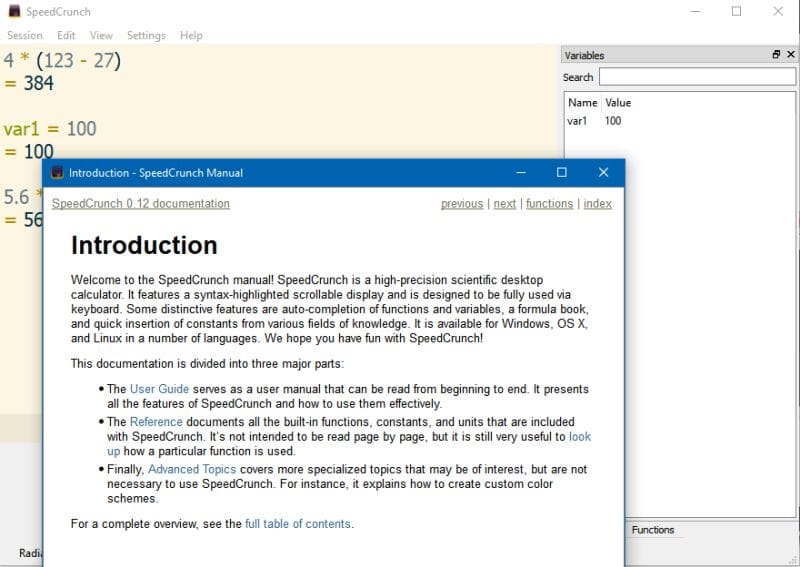Screen dimensions: 800x567
Task: Switch to the Functions tab
Action: point(653,530)
